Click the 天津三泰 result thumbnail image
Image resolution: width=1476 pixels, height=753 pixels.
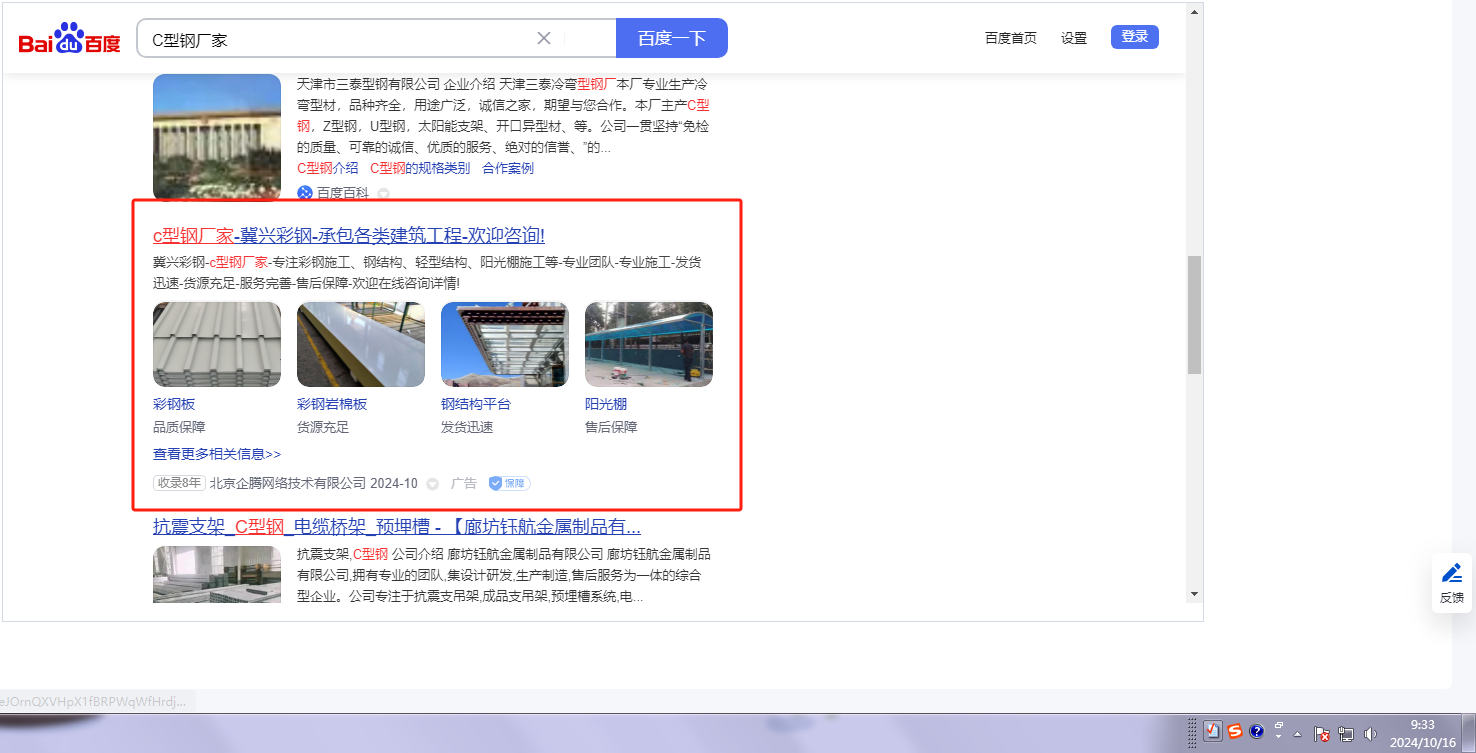pyautogui.click(x=217, y=136)
